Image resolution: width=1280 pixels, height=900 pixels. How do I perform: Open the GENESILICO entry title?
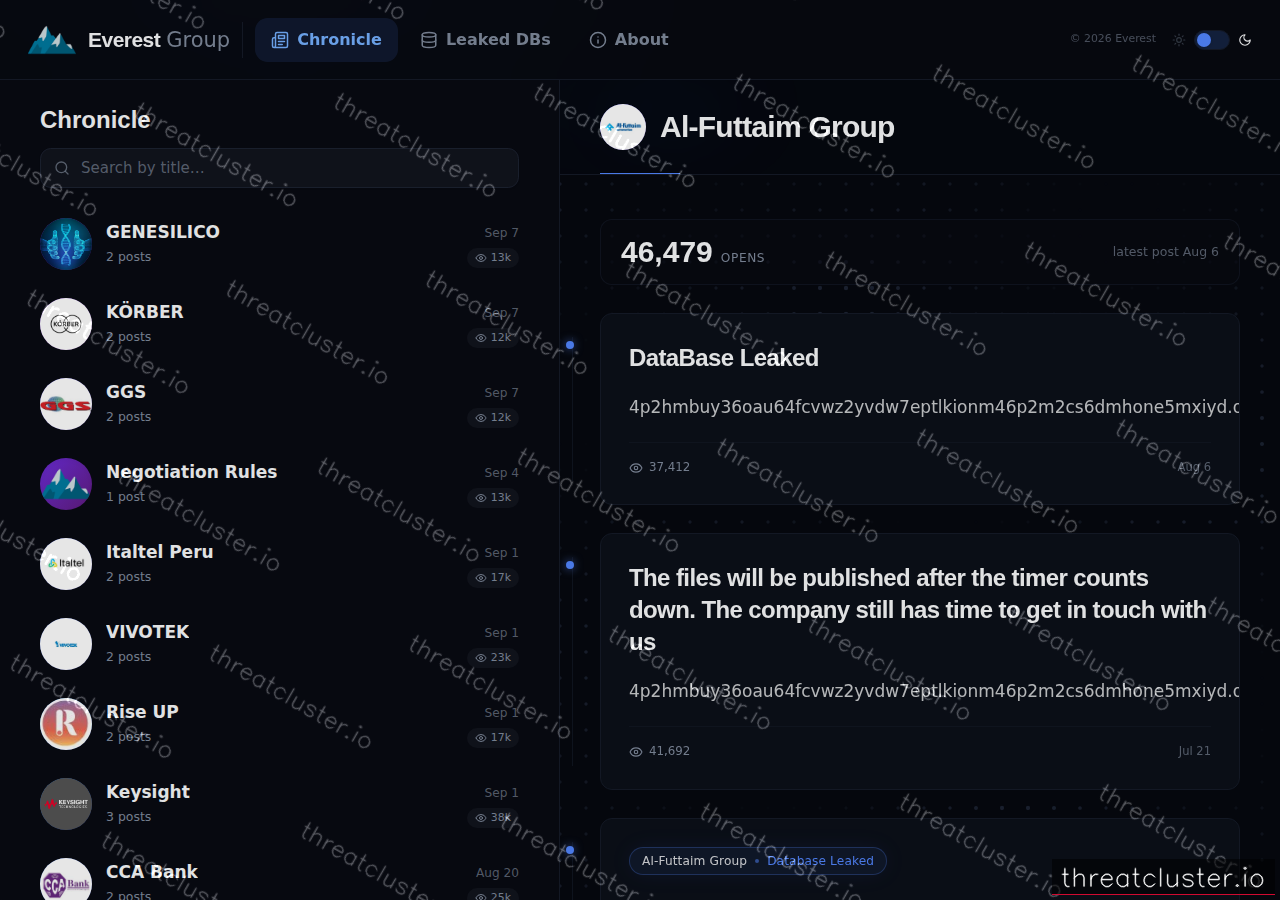pos(163,232)
